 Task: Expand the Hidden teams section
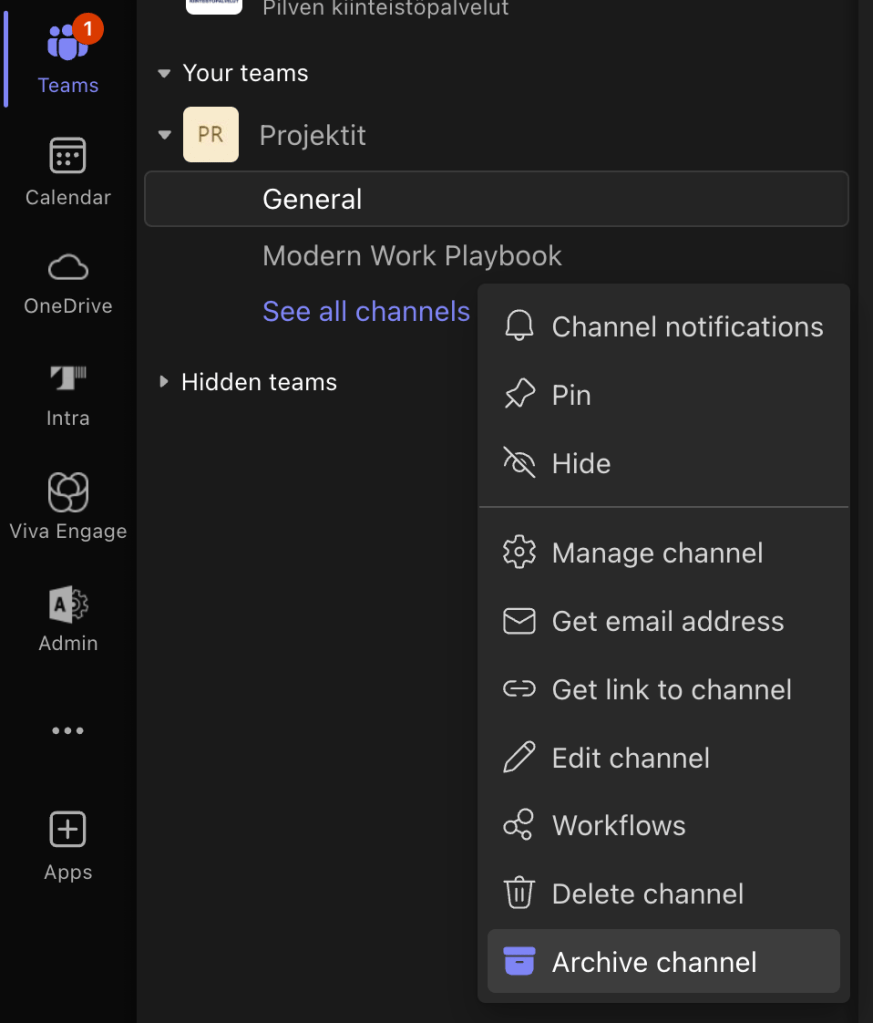[164, 382]
